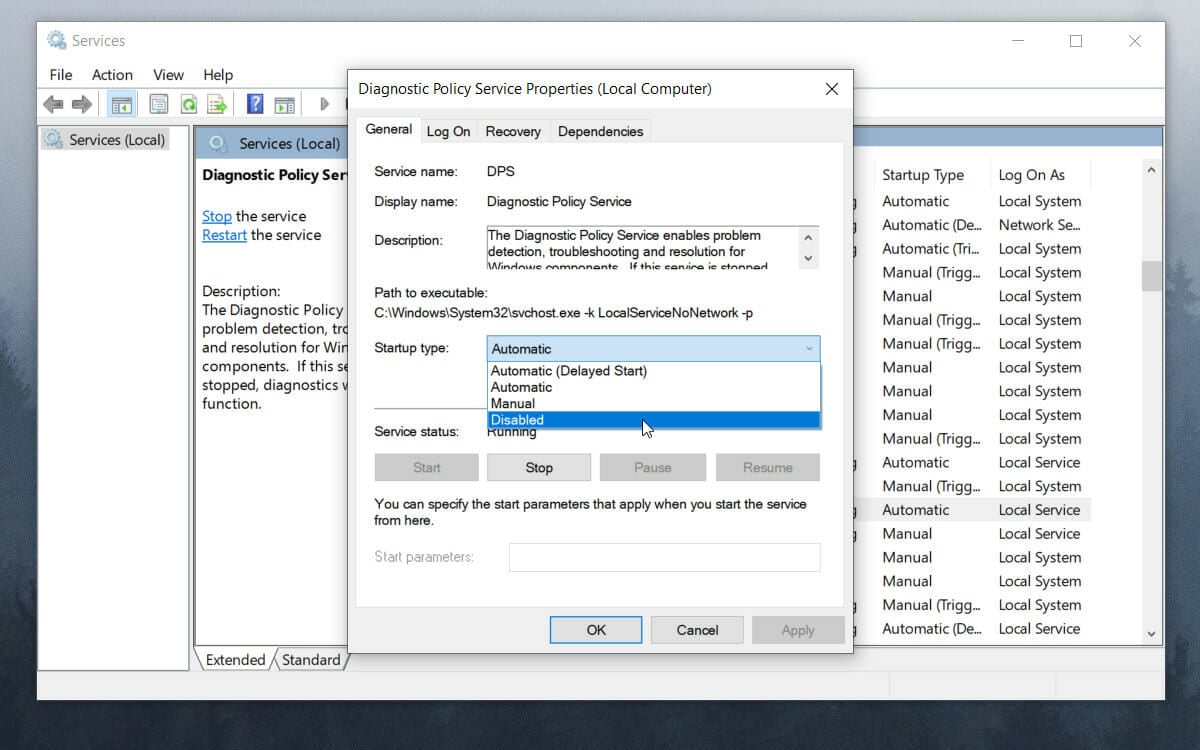
Task: Click the "Automatic (Tri..." startup type cell
Action: (x=931, y=249)
